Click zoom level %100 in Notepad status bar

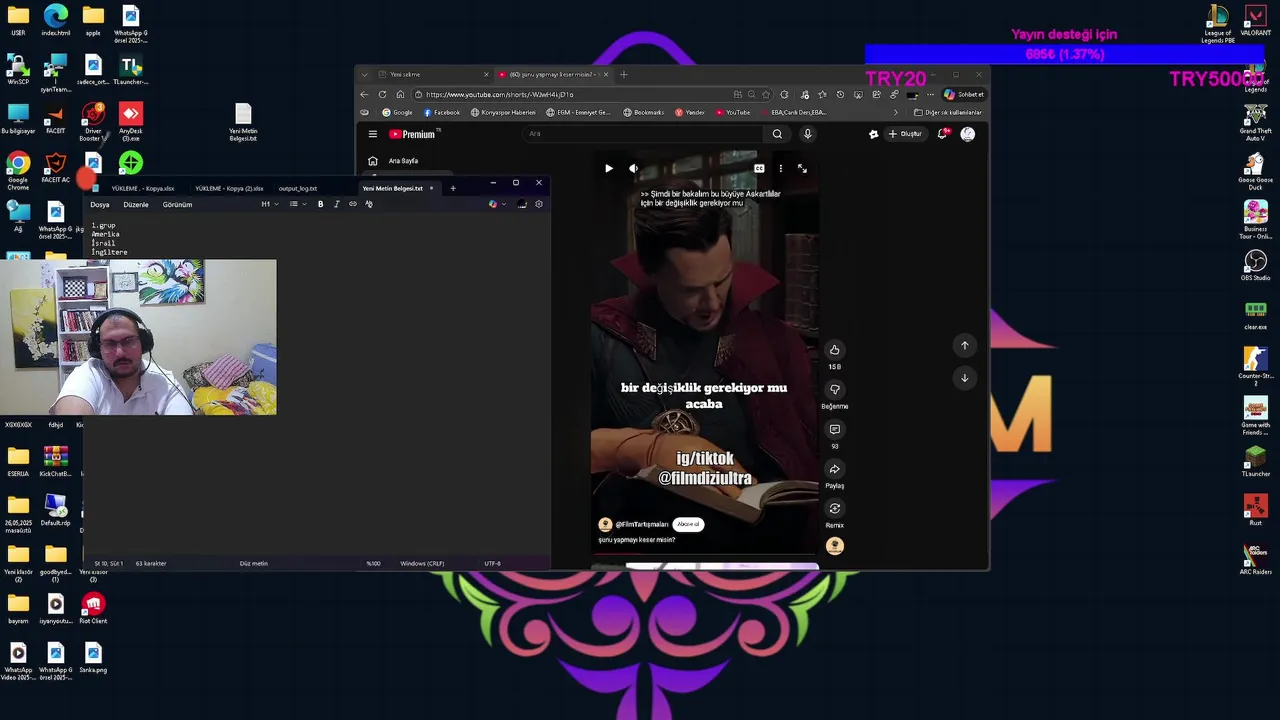coord(373,564)
